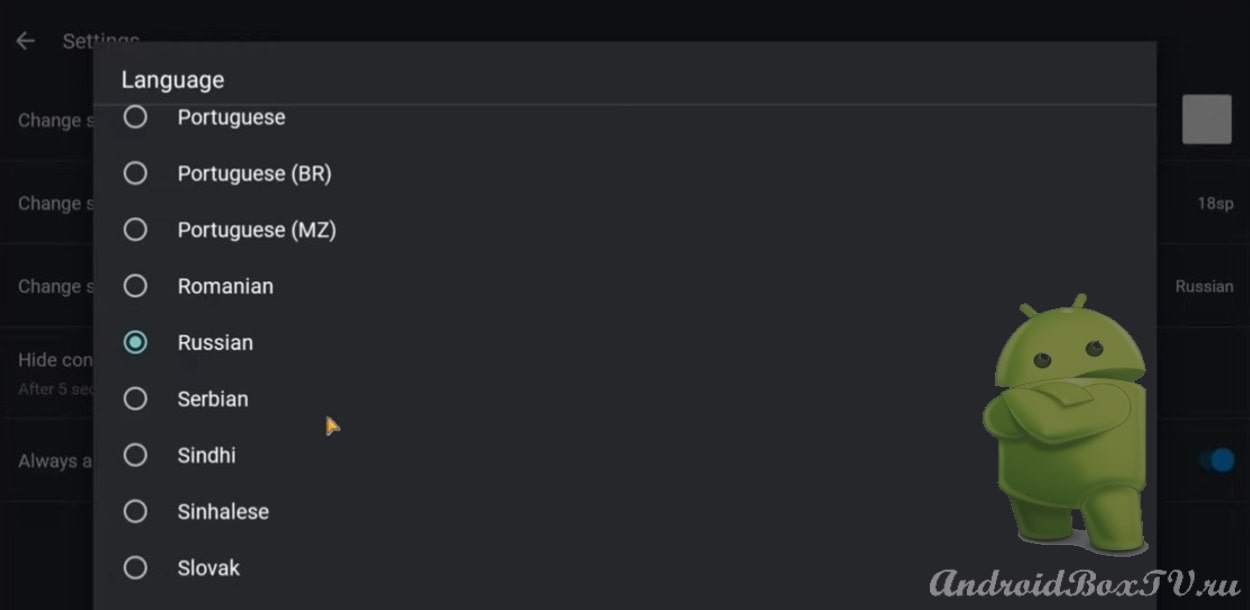Screen dimensions: 1250x610
Task: Open the Russian language setting value
Action: [1204, 286]
